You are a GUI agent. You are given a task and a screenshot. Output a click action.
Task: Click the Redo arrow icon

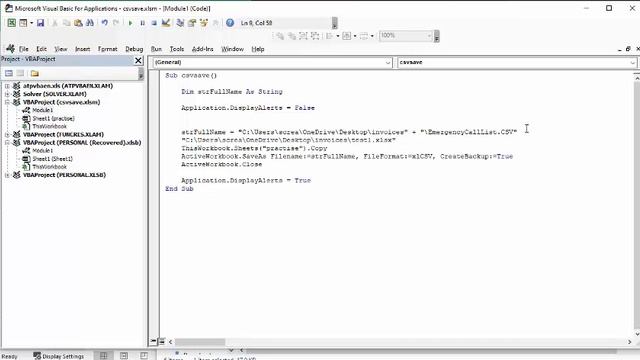(116, 23)
